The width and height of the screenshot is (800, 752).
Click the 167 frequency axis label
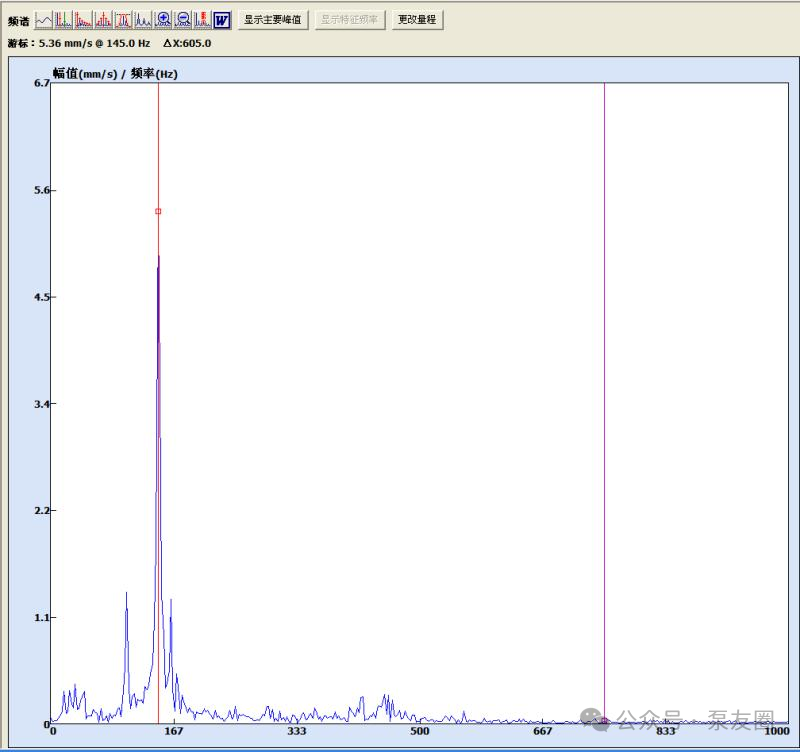[x=174, y=731]
